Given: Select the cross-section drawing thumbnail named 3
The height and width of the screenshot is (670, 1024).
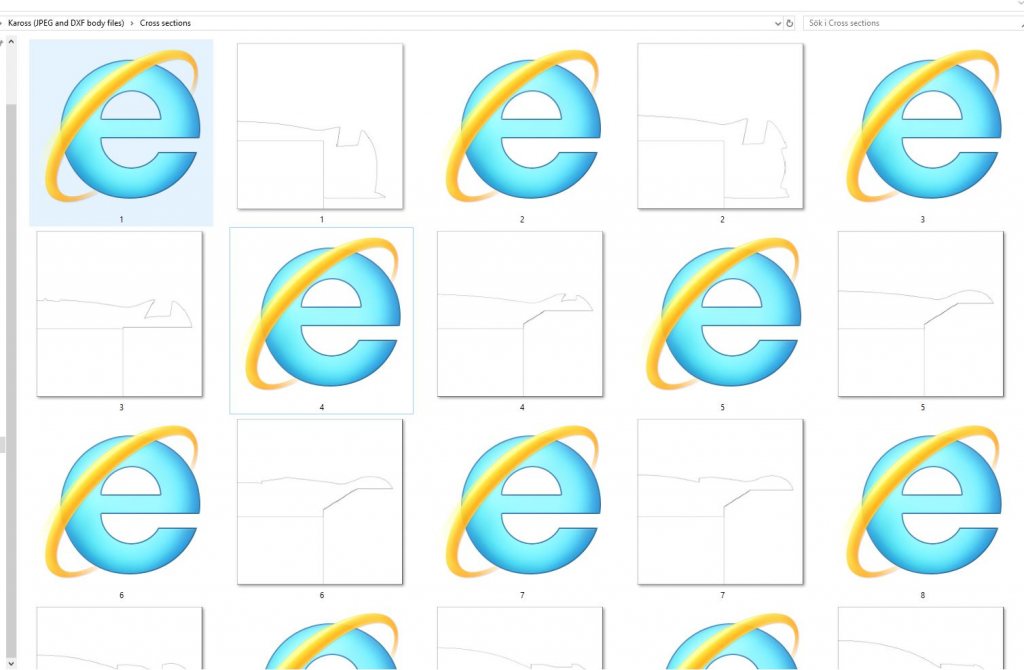Looking at the screenshot, I should pyautogui.click(x=120, y=313).
